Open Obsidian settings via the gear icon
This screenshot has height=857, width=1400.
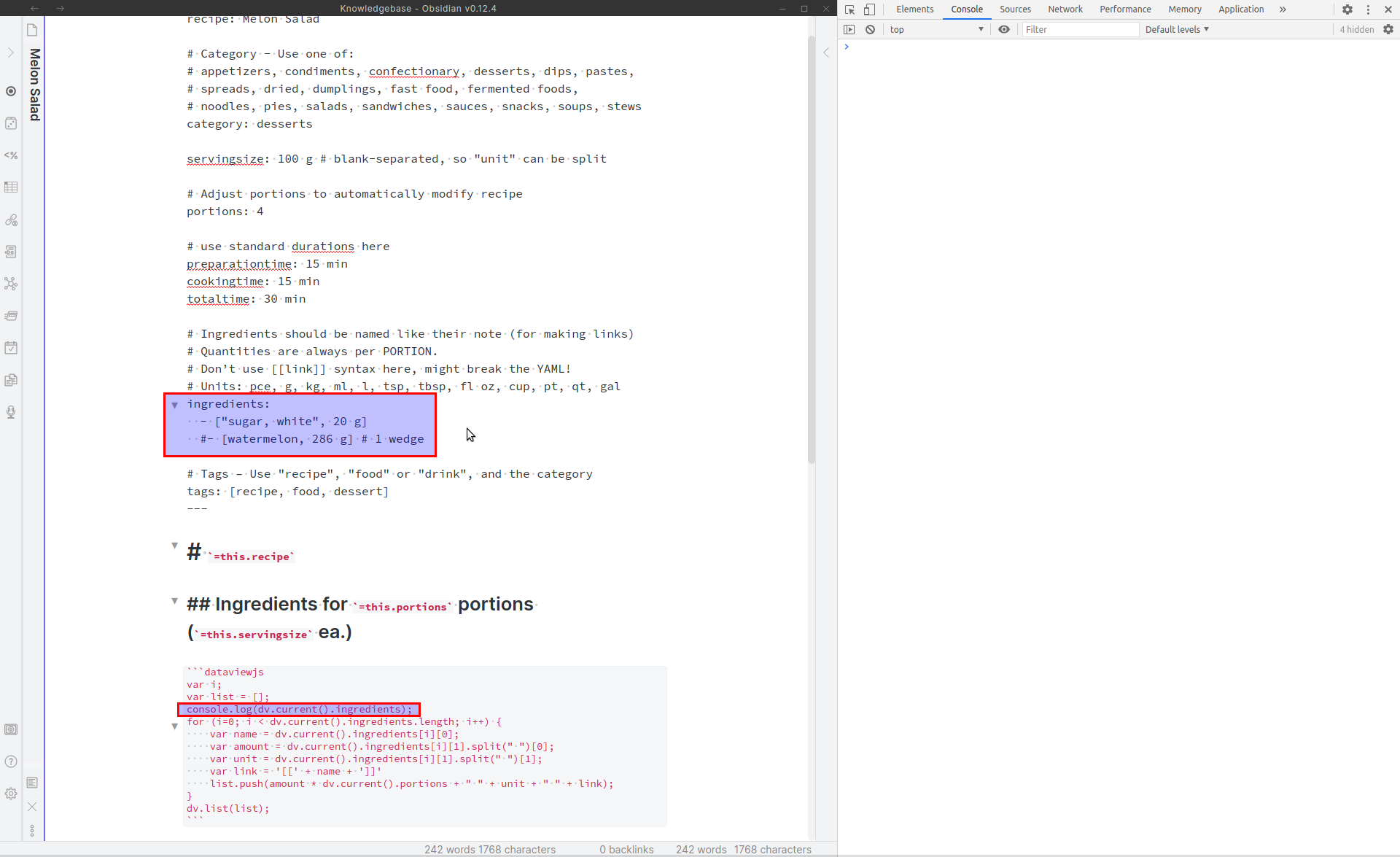pyautogui.click(x=11, y=794)
